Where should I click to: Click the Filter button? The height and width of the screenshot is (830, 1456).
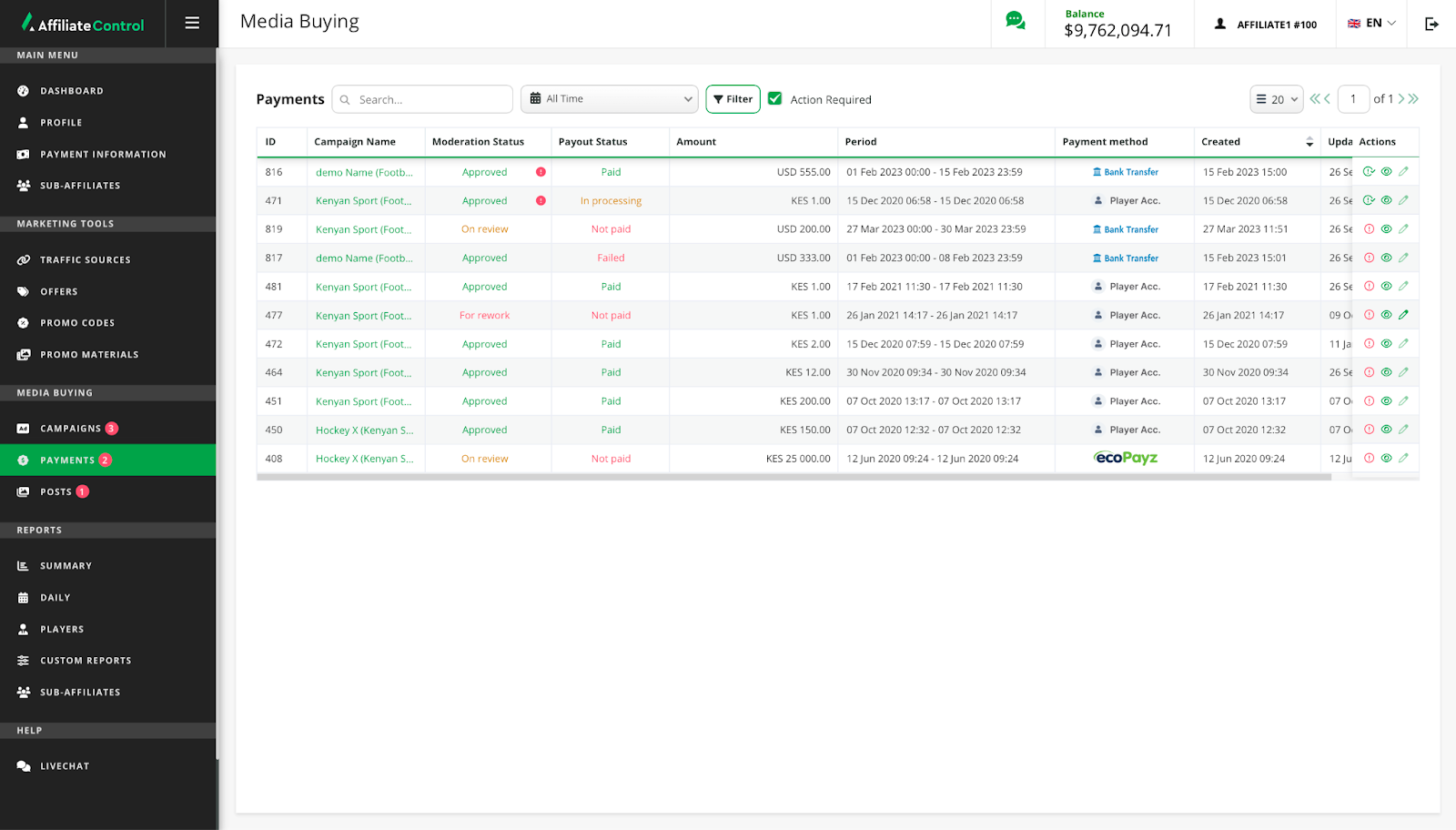[x=733, y=99]
